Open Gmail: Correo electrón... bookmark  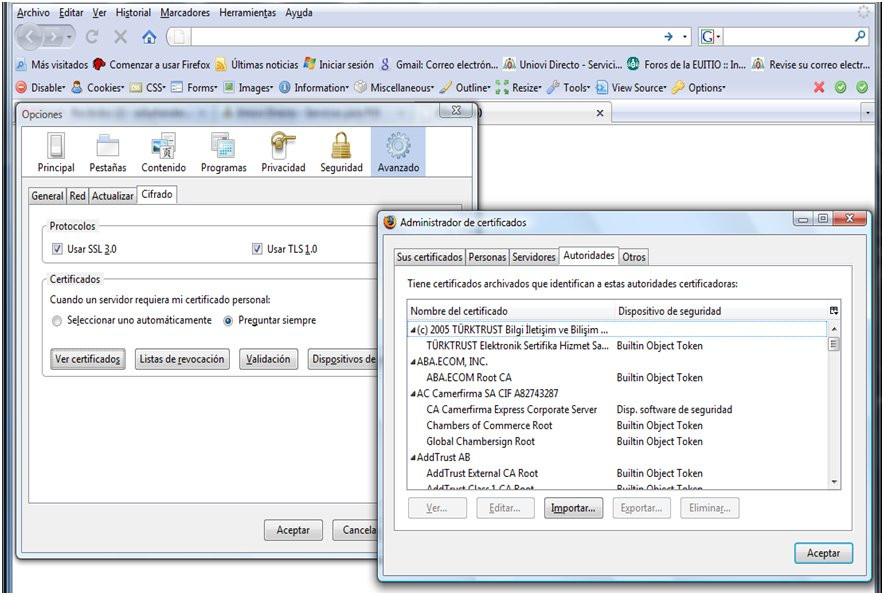click(x=439, y=64)
